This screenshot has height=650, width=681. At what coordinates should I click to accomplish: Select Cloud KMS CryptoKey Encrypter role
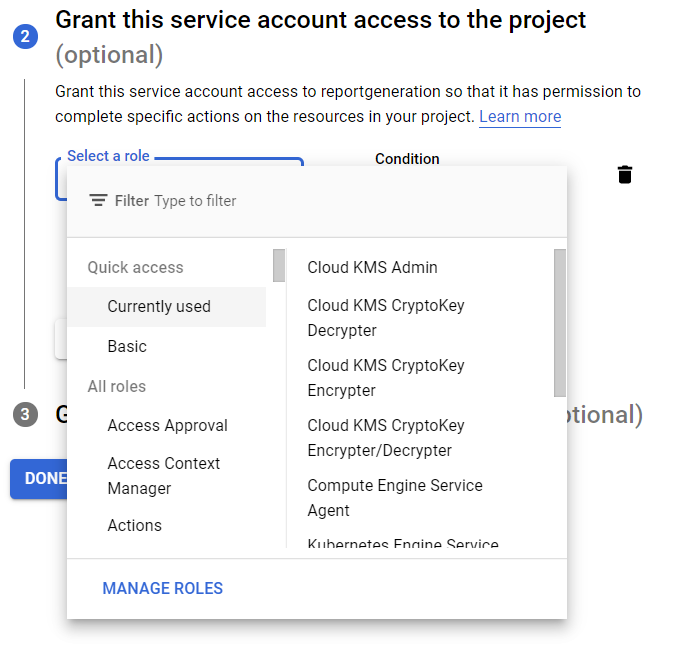point(385,378)
